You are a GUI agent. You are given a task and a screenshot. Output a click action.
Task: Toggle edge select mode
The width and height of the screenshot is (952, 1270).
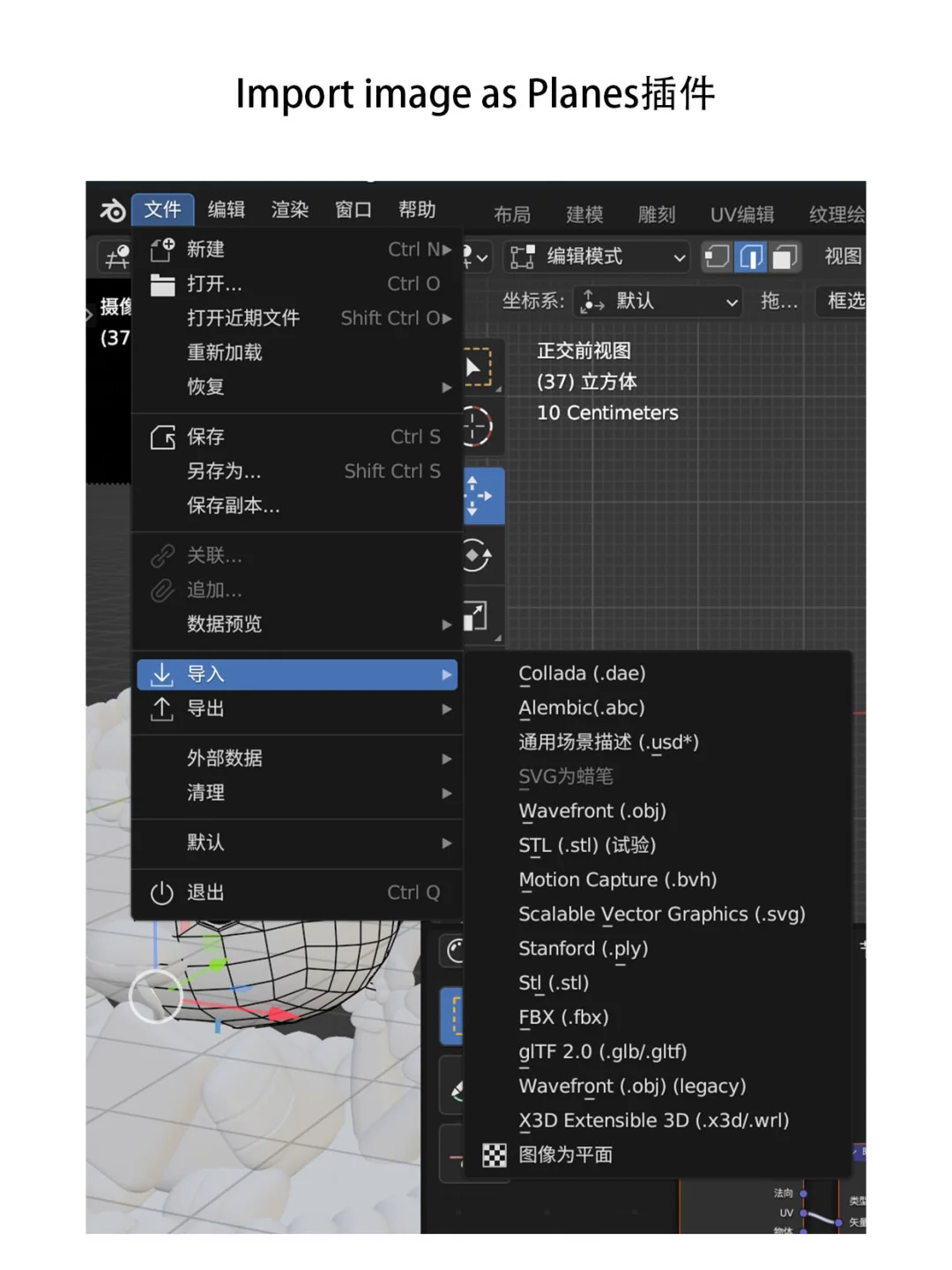pos(750,257)
